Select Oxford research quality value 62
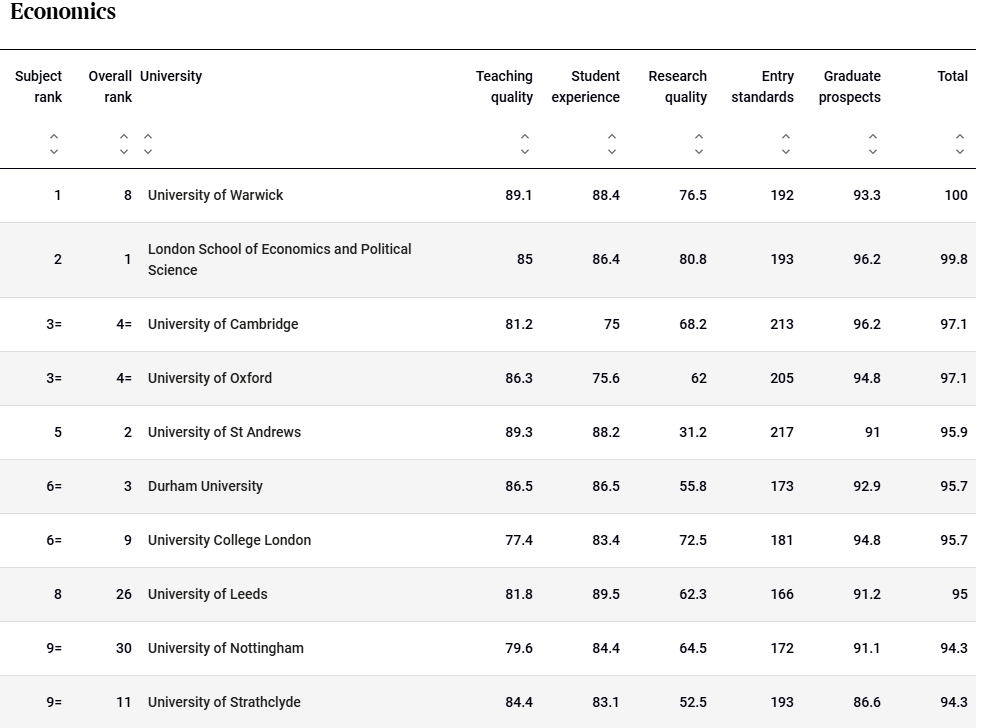 pos(699,378)
